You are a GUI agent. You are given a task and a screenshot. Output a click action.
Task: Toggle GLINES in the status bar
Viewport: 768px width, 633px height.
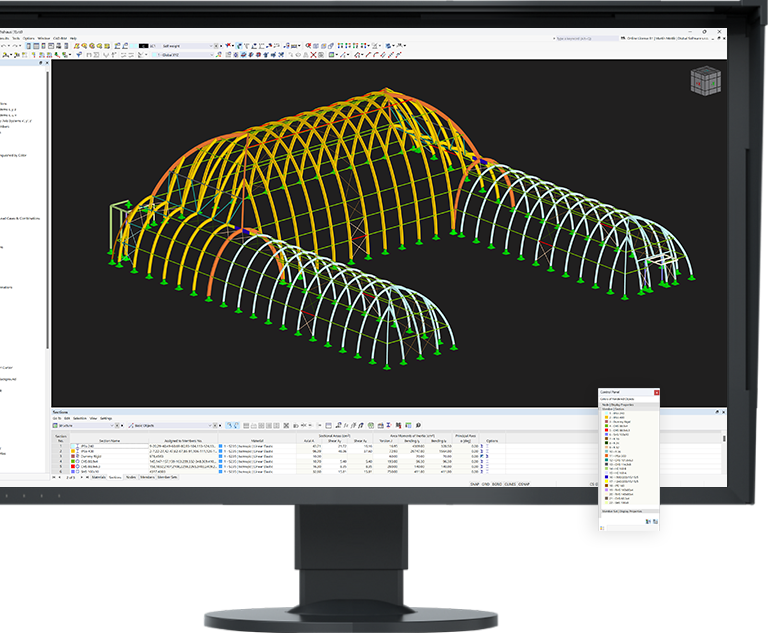(510, 484)
